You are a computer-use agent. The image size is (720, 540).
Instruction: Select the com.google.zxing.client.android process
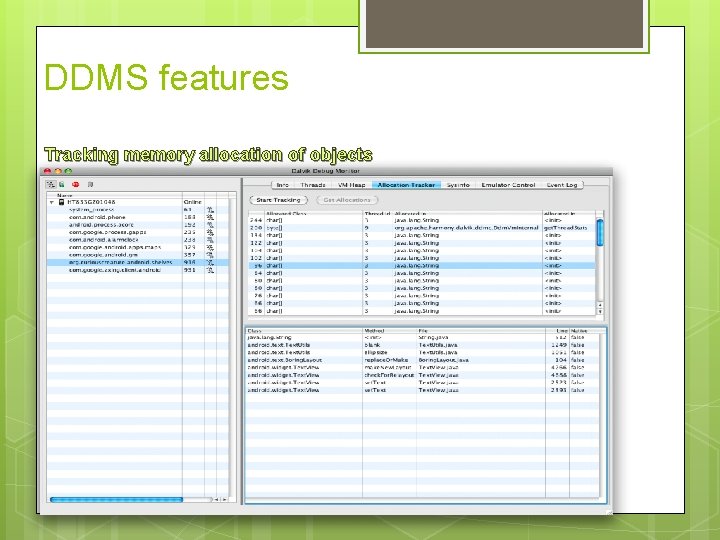tap(138, 270)
